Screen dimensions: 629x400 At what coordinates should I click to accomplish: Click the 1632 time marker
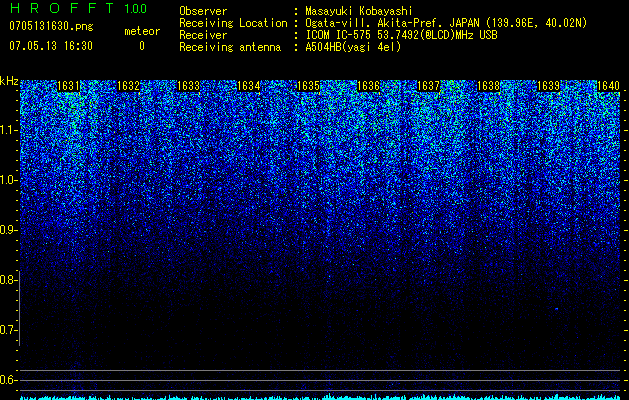click(128, 86)
